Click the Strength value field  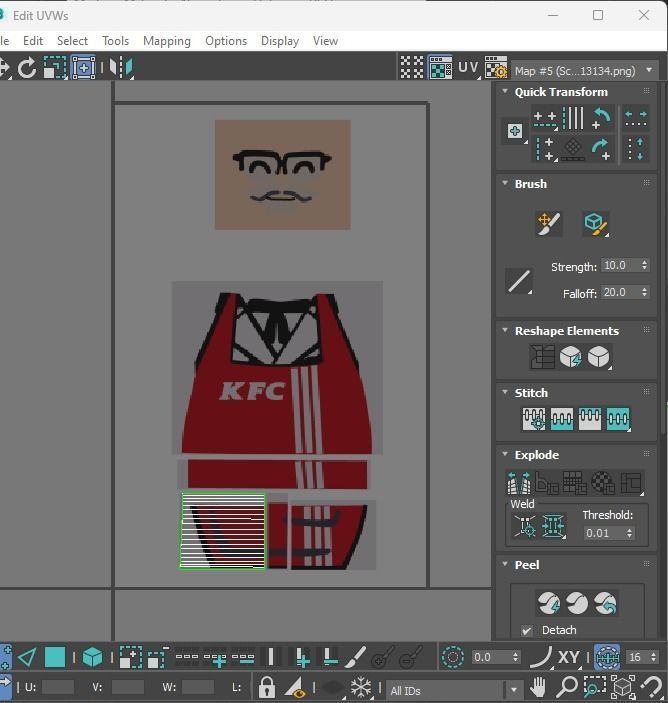pos(619,265)
